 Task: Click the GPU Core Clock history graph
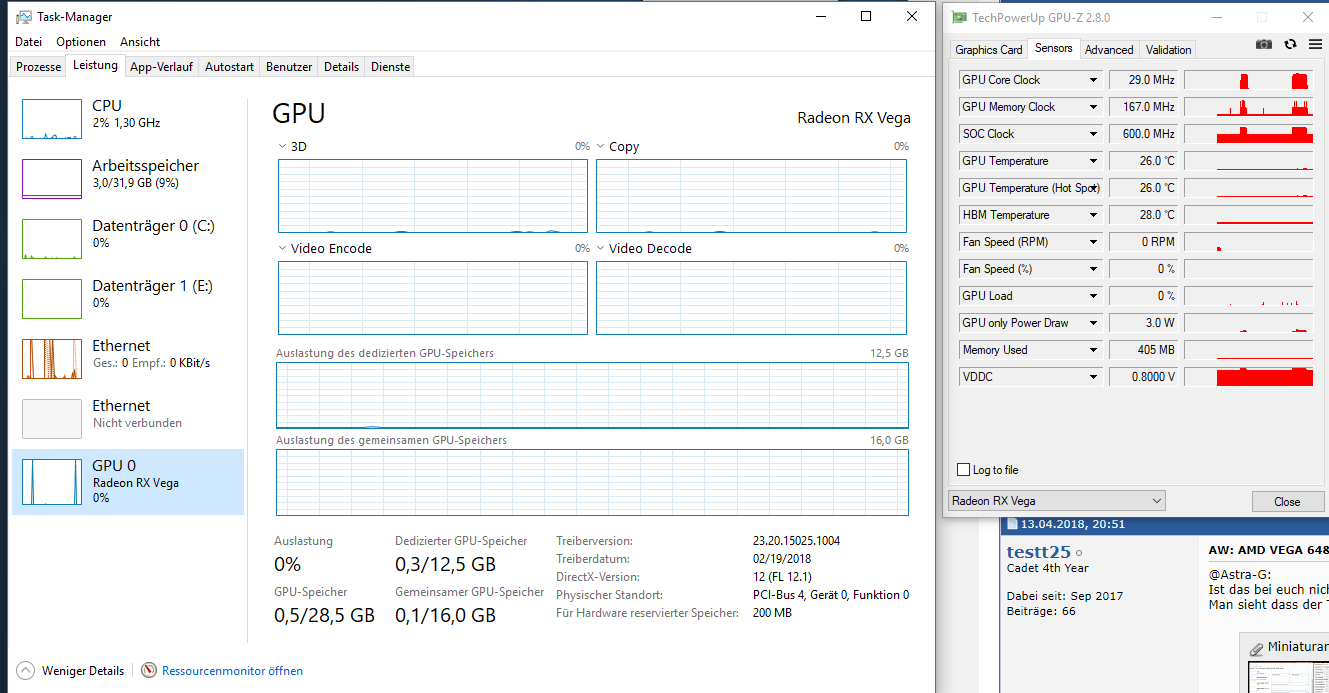pos(1248,80)
